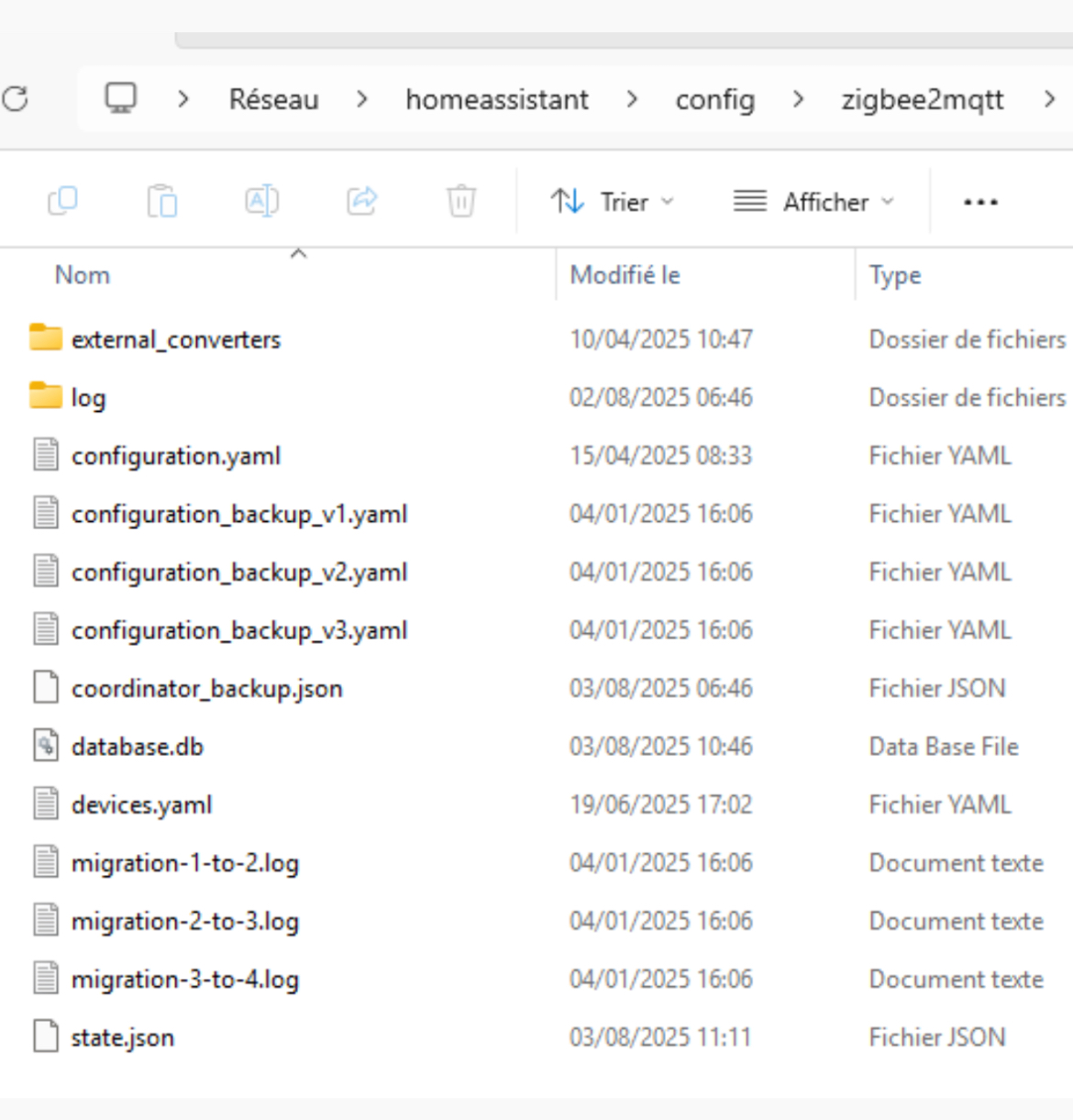
Task: Open the Afficher view dropdown
Action: [813, 201]
